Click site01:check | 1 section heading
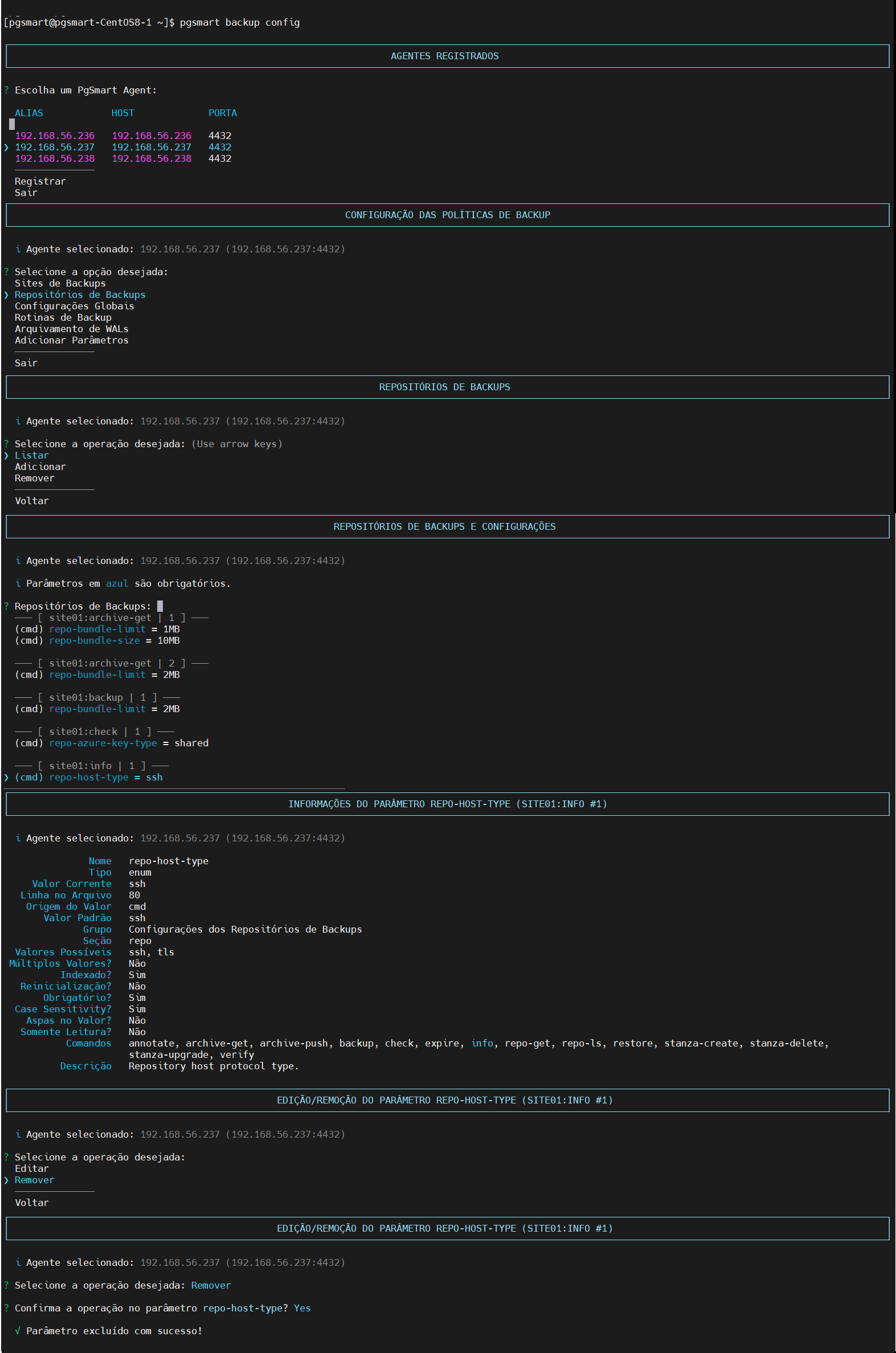 95,731
